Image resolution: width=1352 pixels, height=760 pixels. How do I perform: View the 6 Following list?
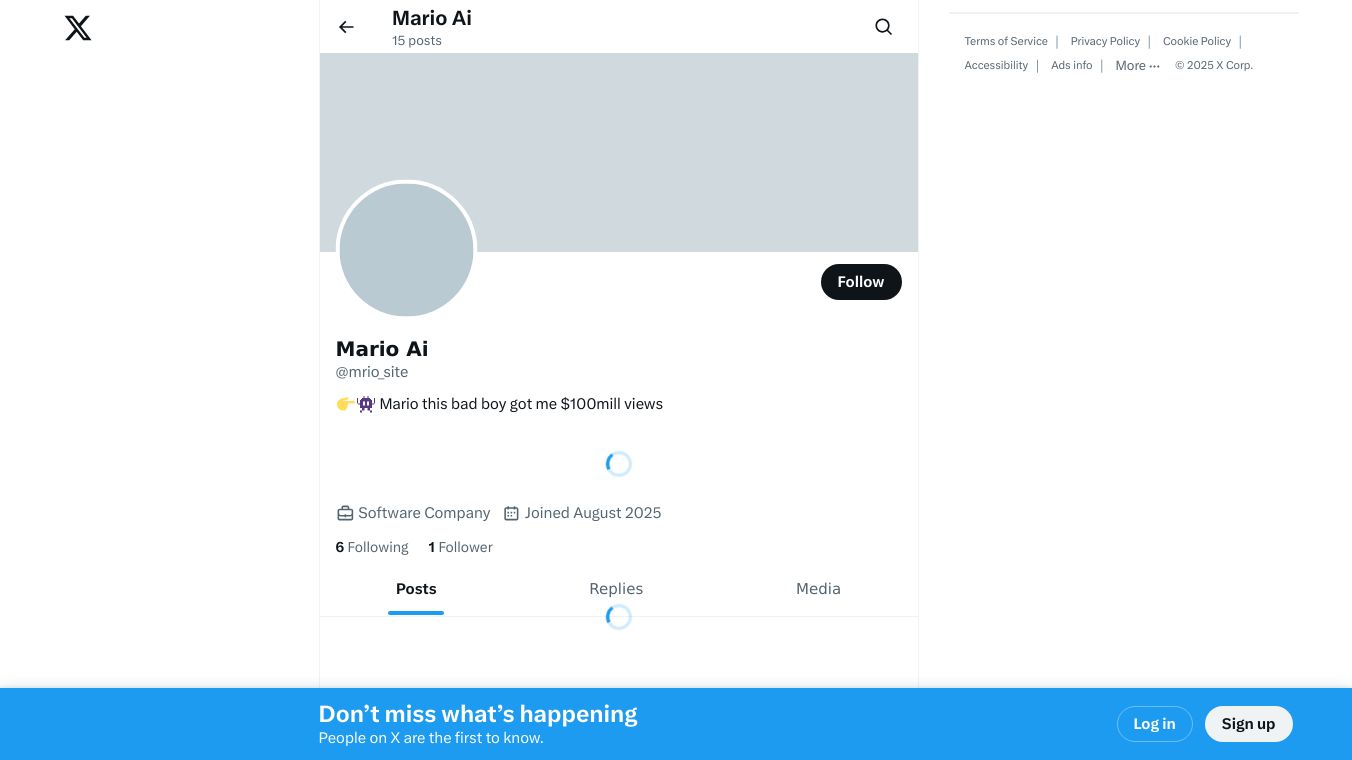coord(372,547)
